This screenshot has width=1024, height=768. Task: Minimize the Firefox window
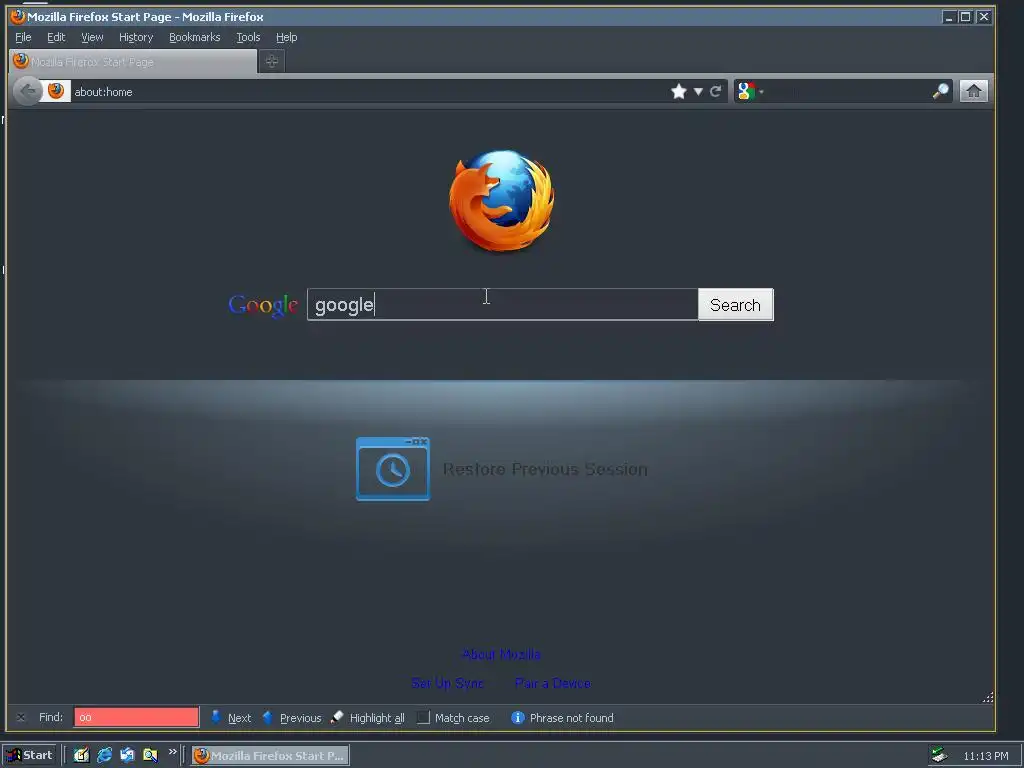[x=948, y=16]
